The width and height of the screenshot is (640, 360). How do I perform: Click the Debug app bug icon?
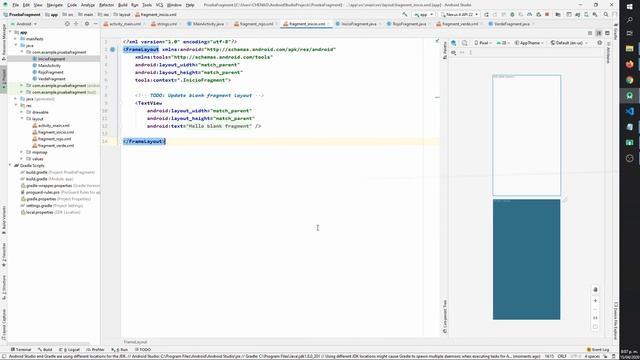512,14
